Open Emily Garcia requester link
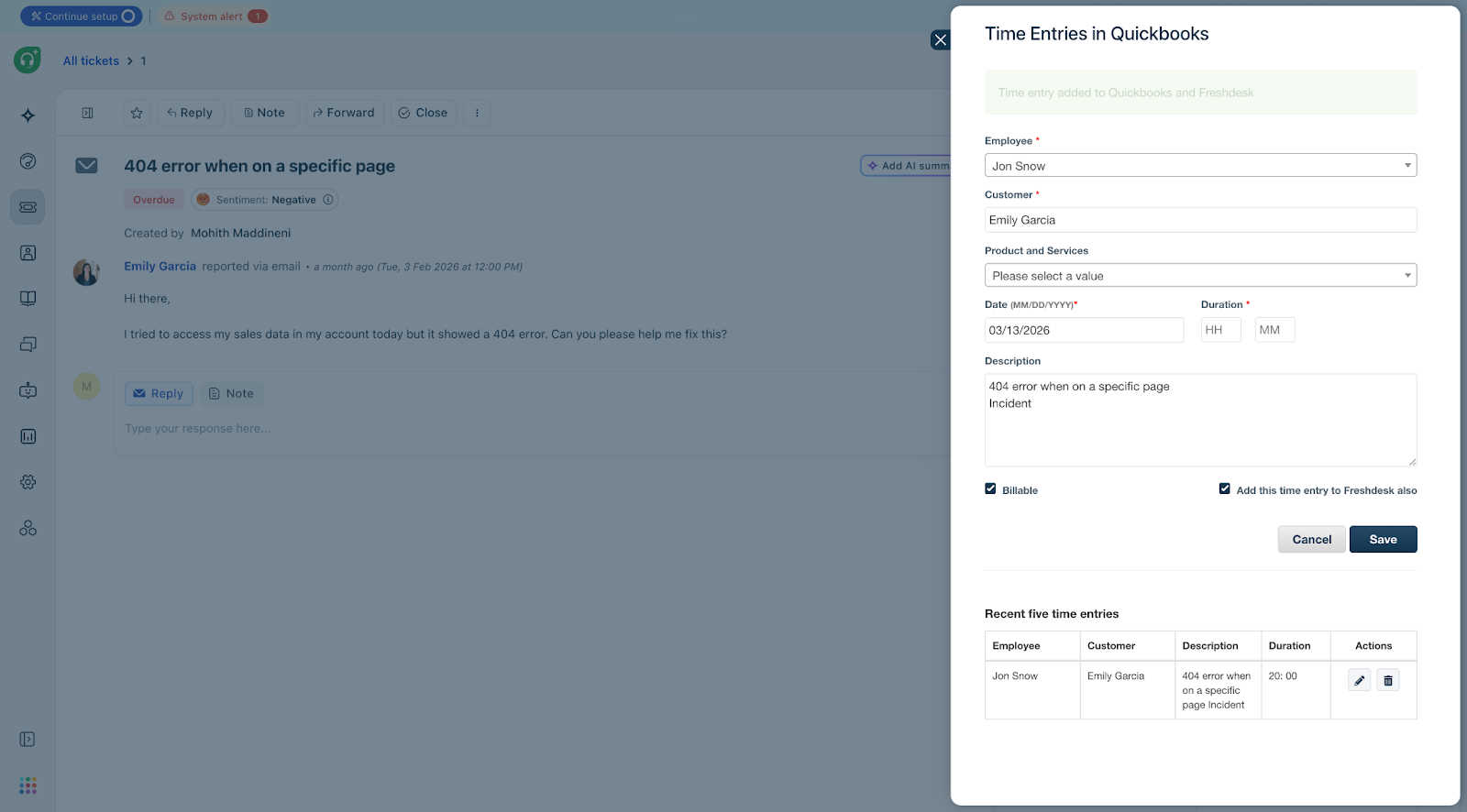Screen dimensions: 1467x812 tap(160, 266)
